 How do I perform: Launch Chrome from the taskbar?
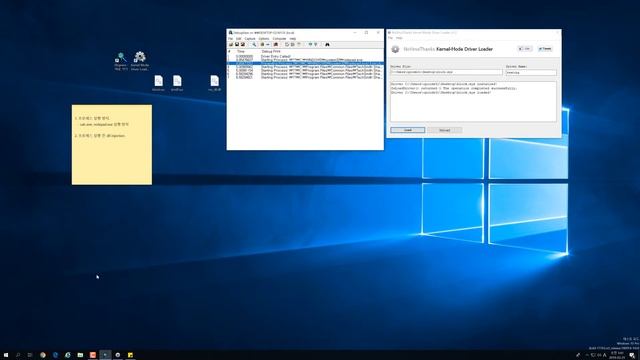click(x=43, y=355)
